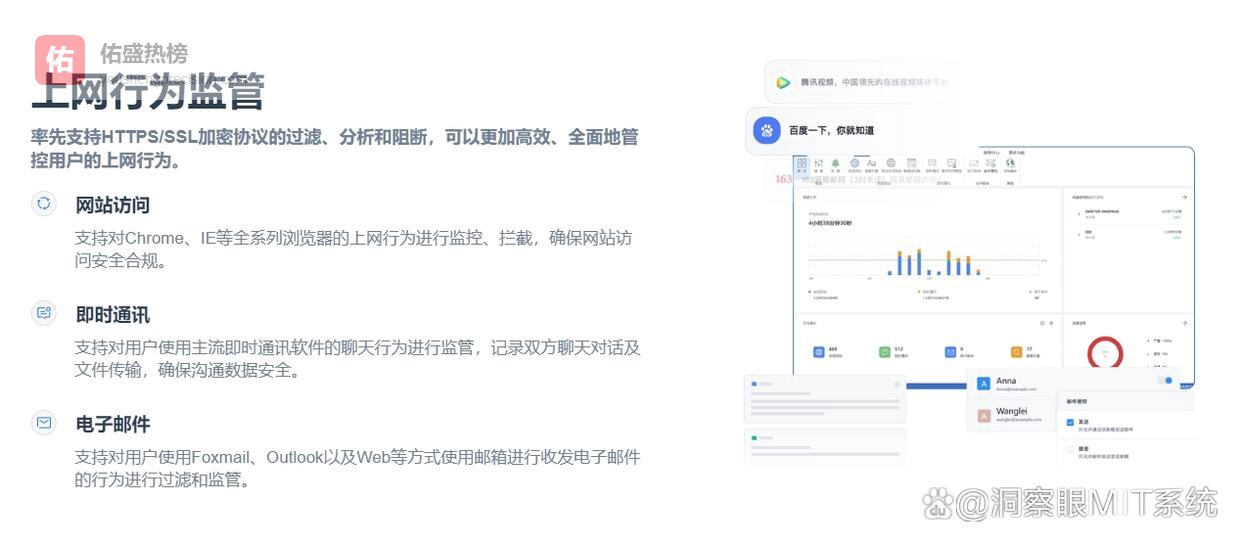
Task: Select the grid overview icon in dashboard toolbar
Action: point(802,163)
